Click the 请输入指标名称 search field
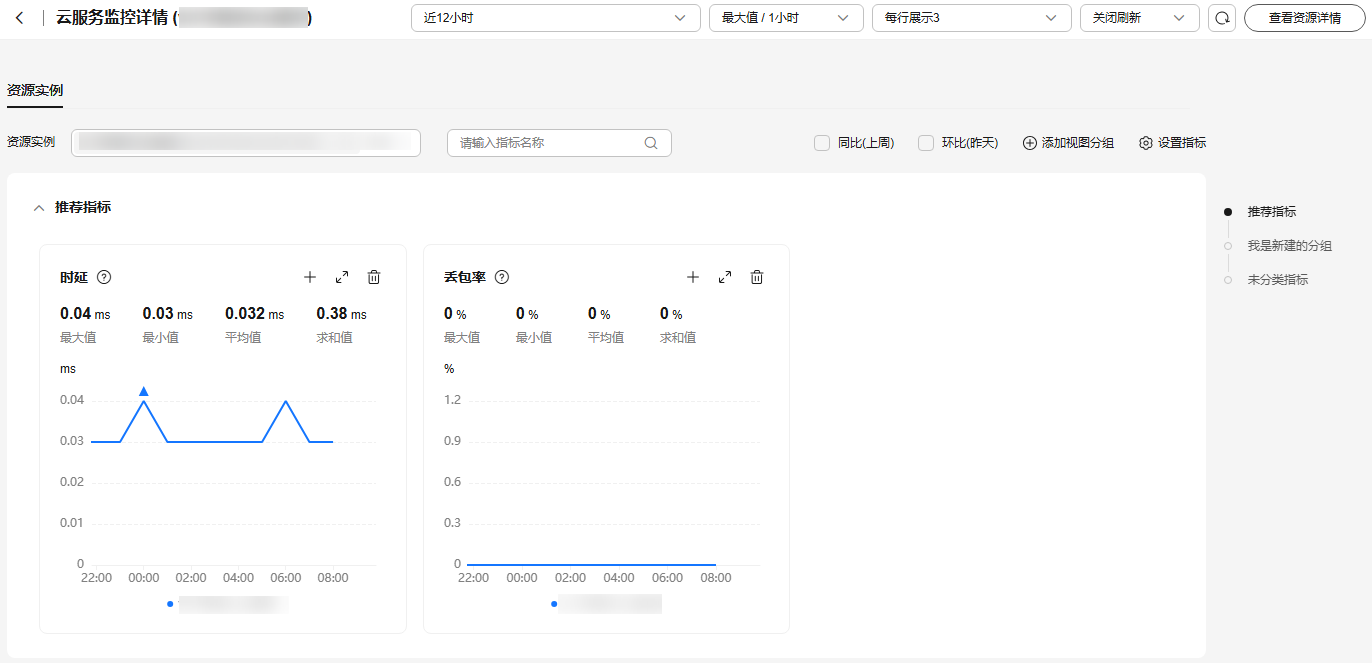 548,143
